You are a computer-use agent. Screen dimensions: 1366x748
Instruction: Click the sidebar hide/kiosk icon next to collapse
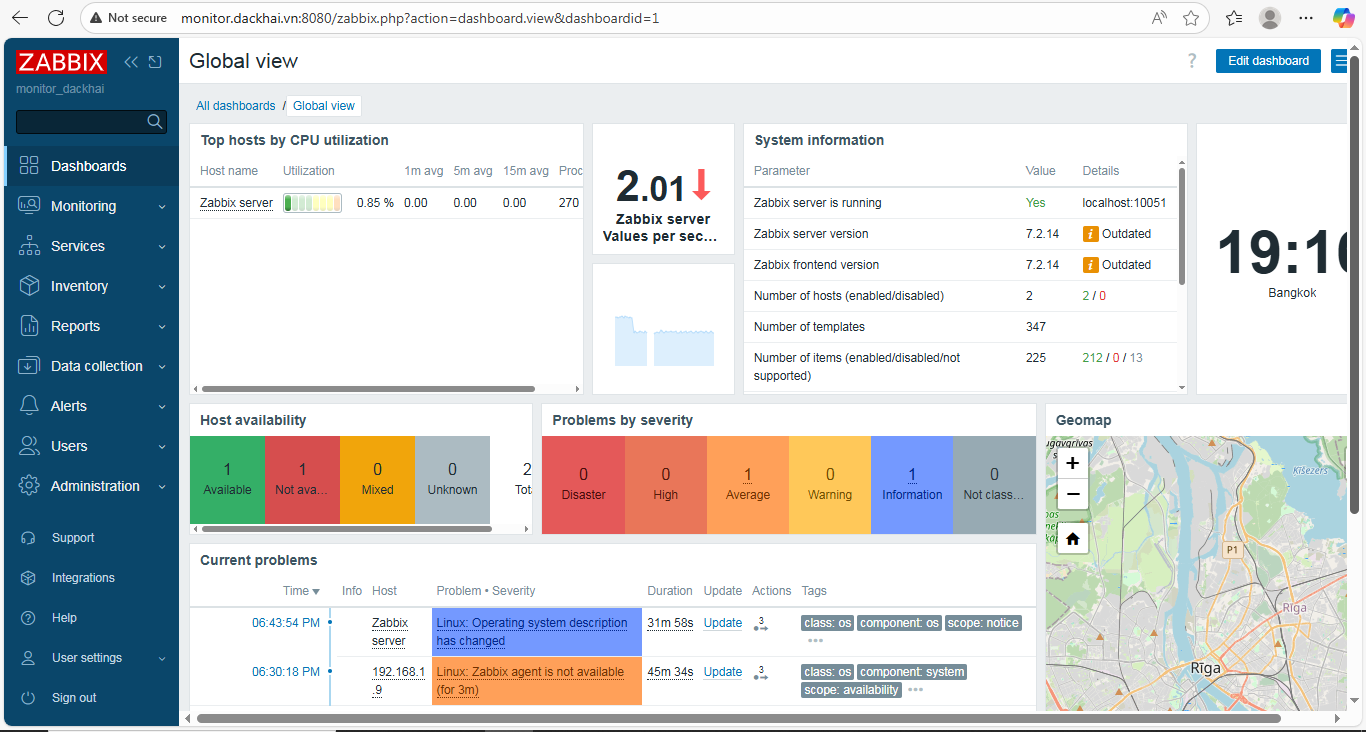click(x=155, y=62)
